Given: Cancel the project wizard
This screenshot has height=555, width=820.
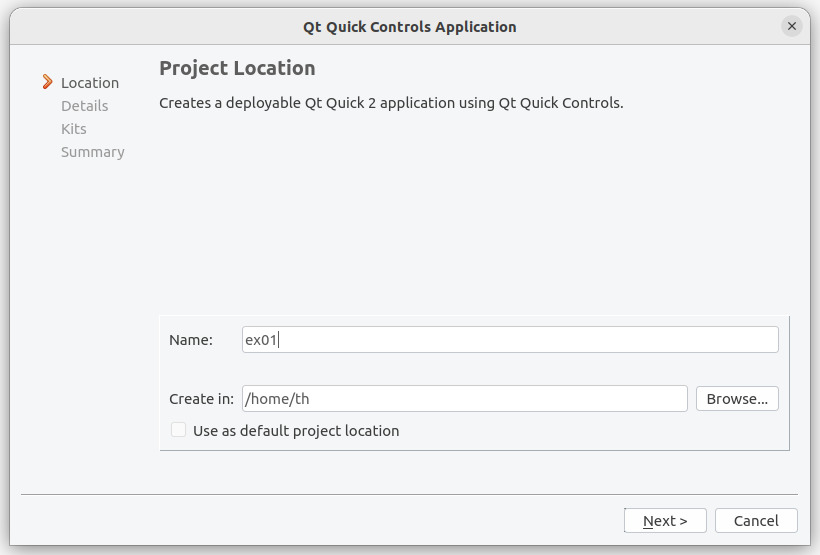Looking at the screenshot, I should tap(756, 520).
